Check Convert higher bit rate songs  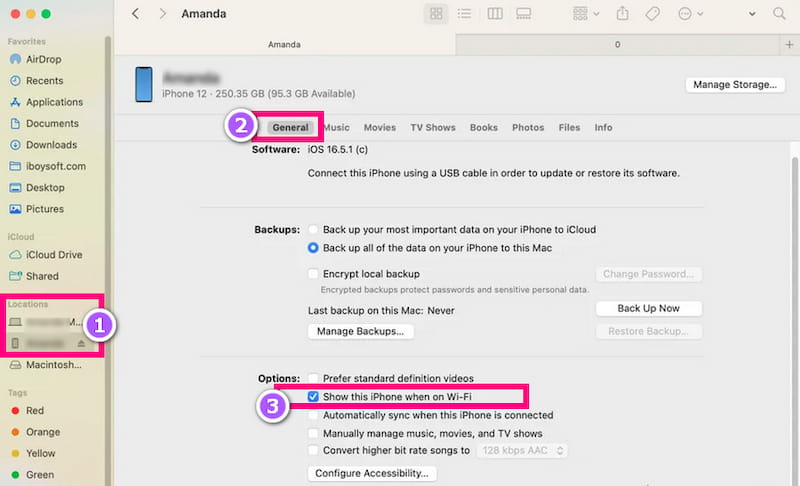(313, 450)
